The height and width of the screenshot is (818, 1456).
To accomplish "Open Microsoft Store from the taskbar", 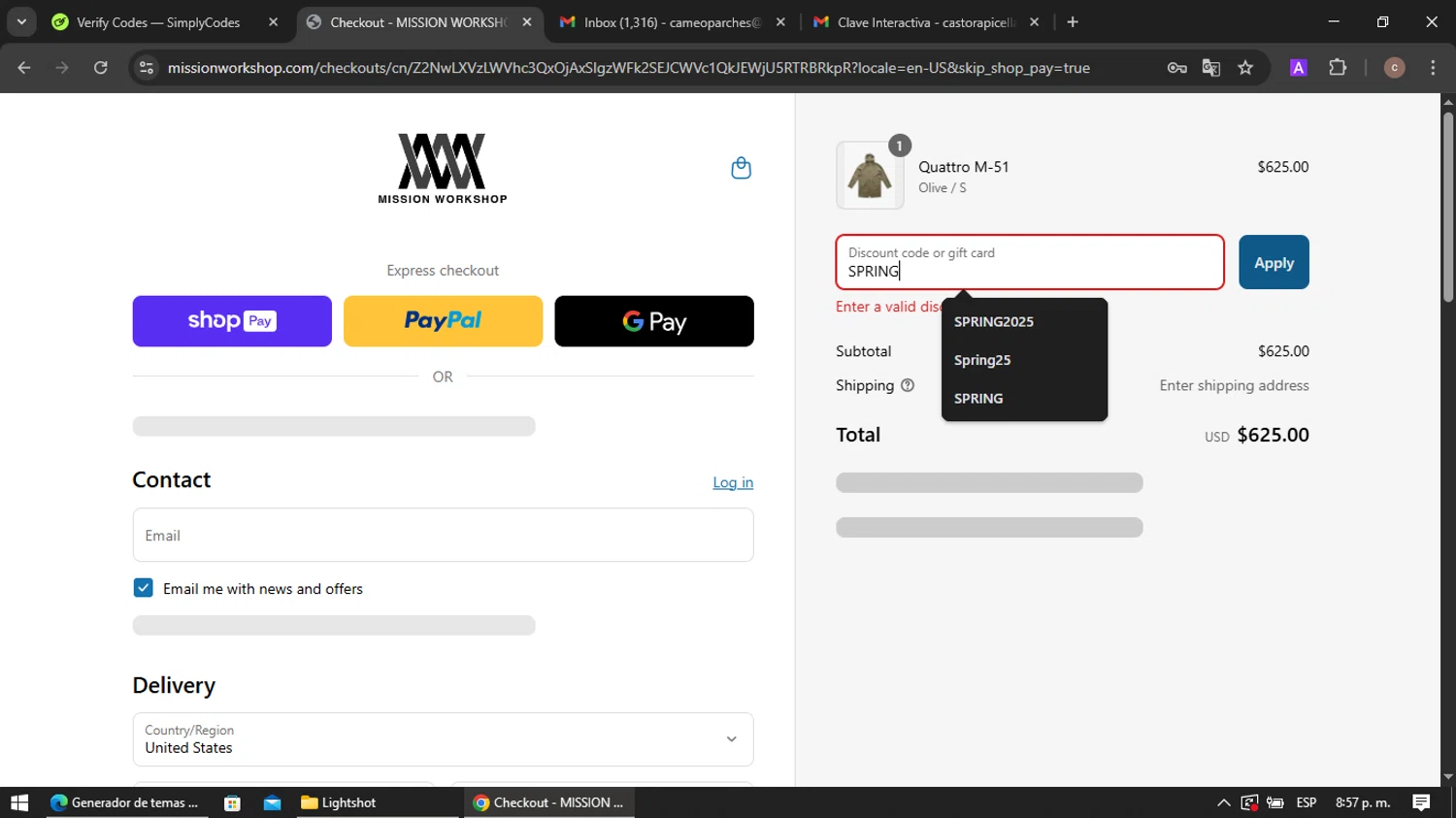I will (x=232, y=802).
